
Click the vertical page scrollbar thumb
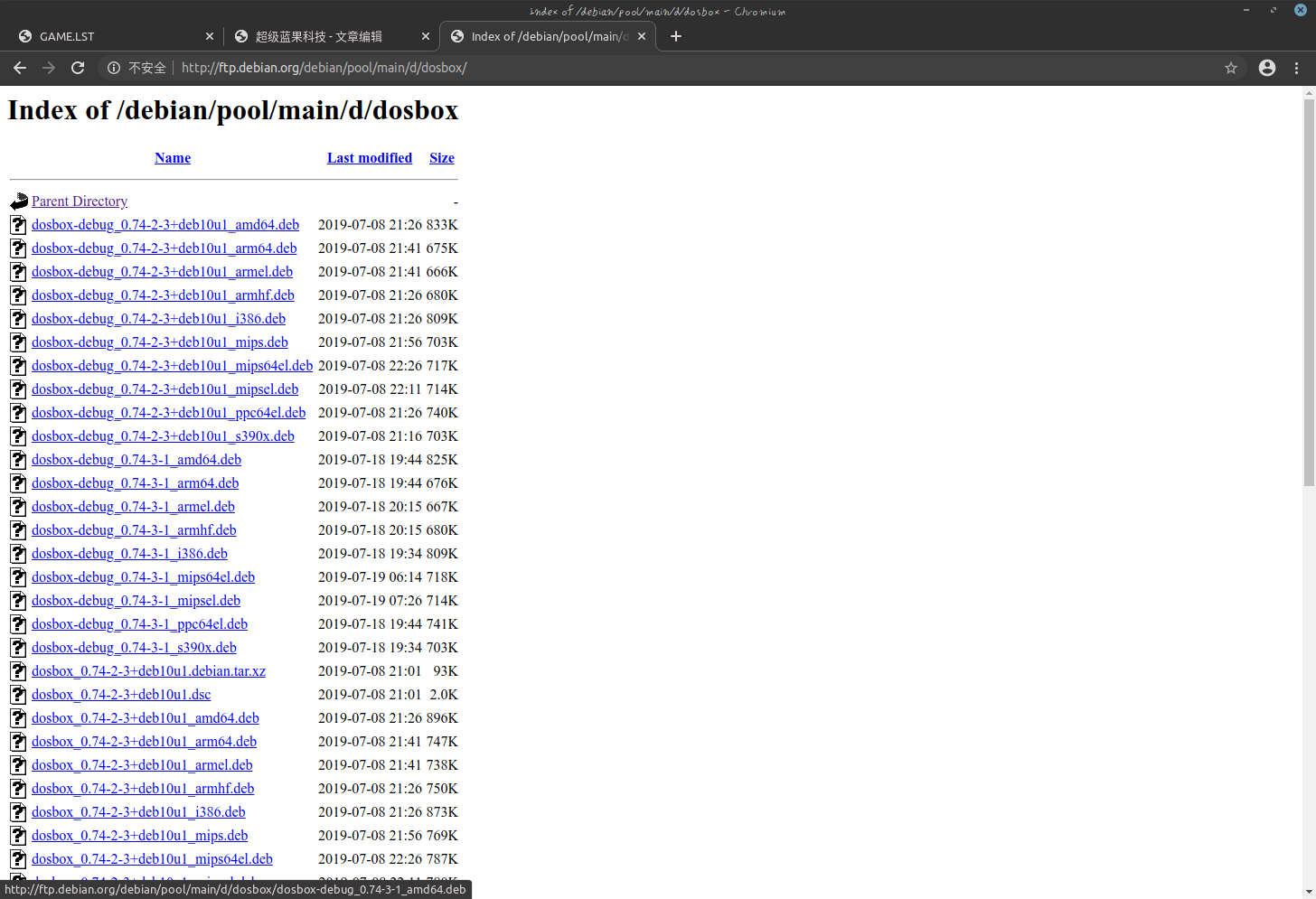point(1309,293)
